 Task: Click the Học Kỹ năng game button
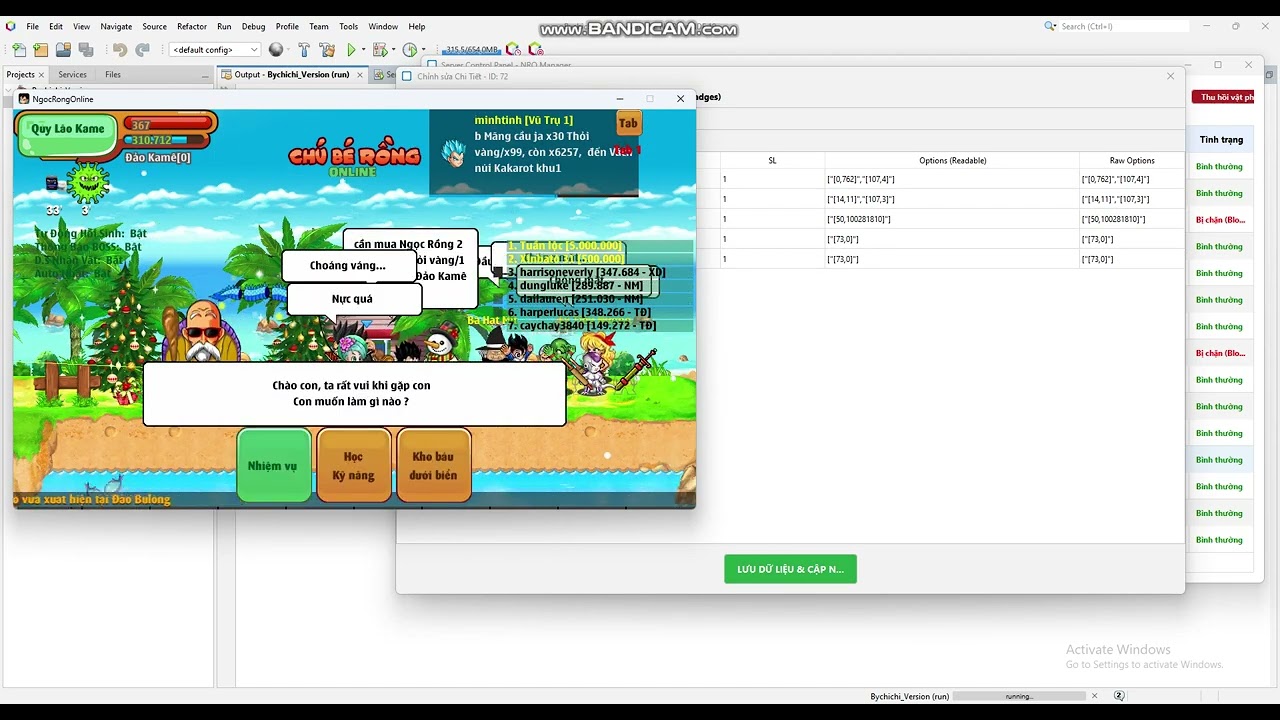pyautogui.click(x=353, y=466)
